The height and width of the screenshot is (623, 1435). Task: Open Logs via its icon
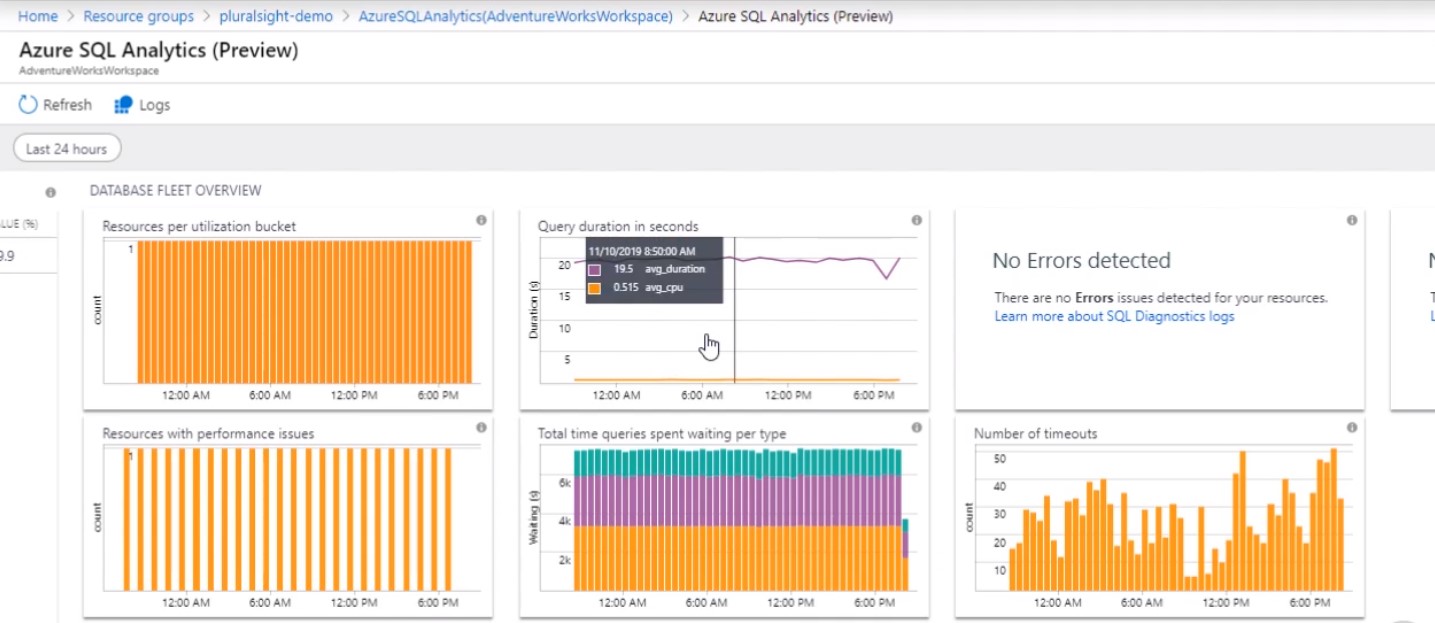pyautogui.click(x=124, y=105)
